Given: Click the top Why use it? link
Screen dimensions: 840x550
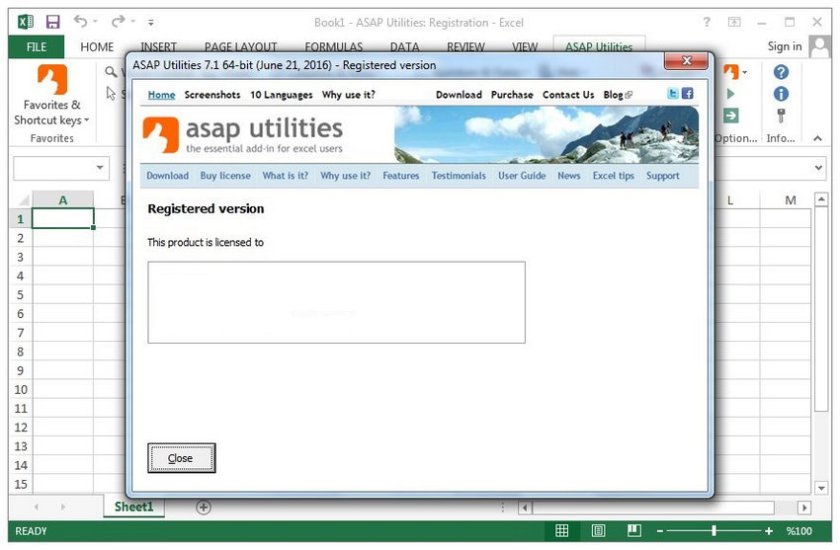Looking at the screenshot, I should [348, 95].
